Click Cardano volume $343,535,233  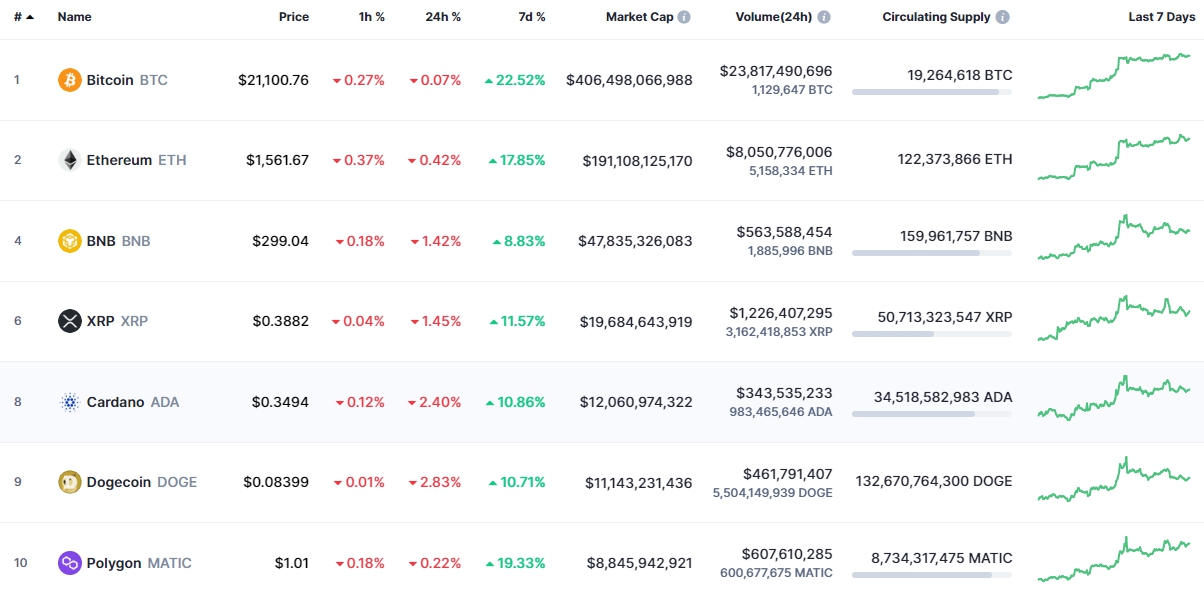coord(785,393)
